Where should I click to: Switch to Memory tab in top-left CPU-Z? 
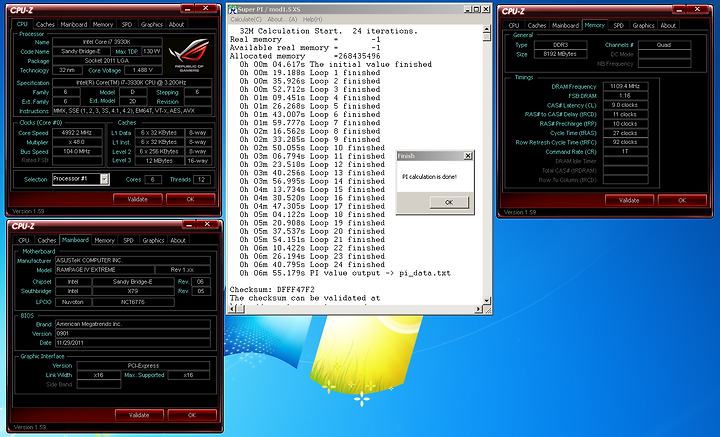click(x=102, y=25)
